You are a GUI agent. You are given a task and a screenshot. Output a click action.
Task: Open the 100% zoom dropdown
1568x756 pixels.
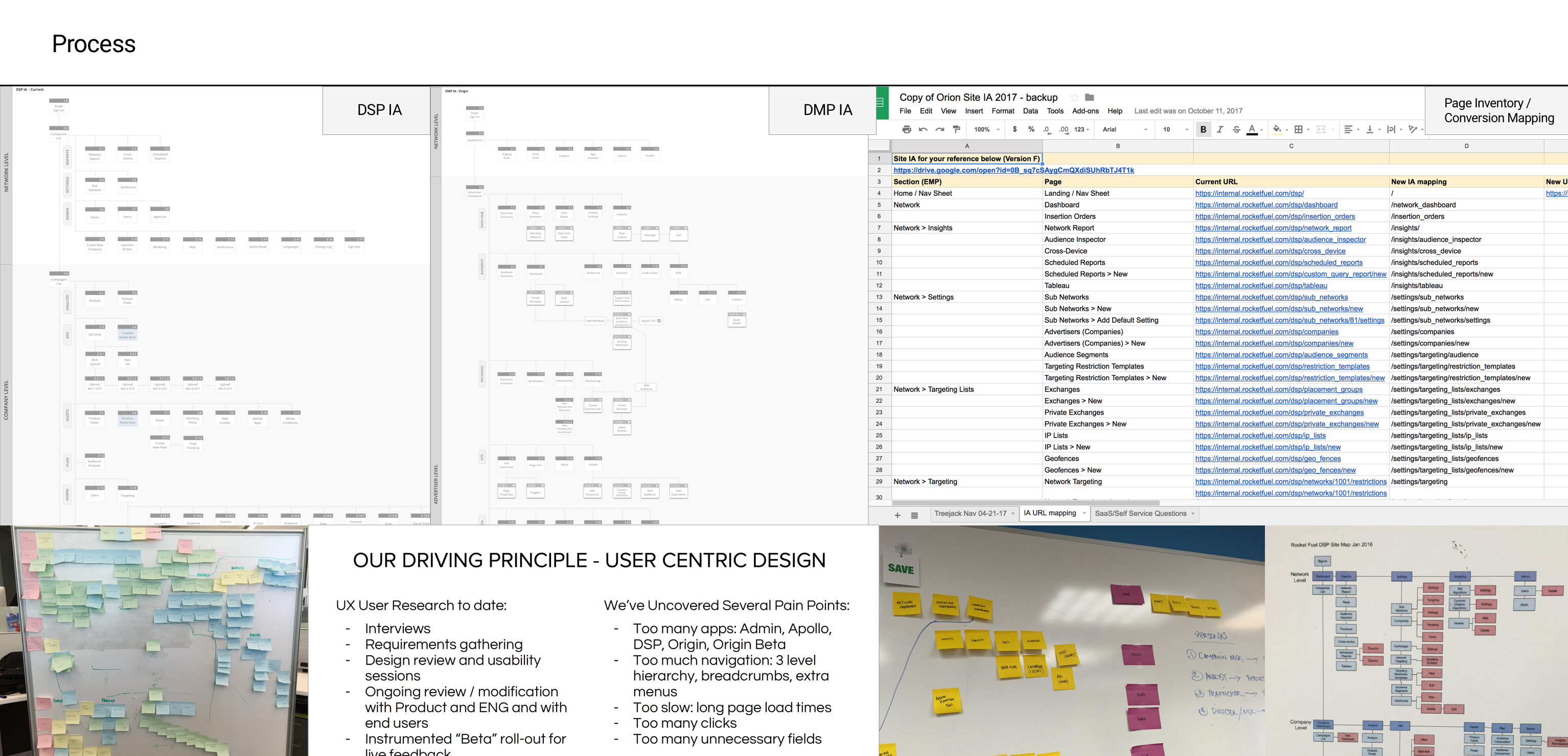[x=987, y=129]
